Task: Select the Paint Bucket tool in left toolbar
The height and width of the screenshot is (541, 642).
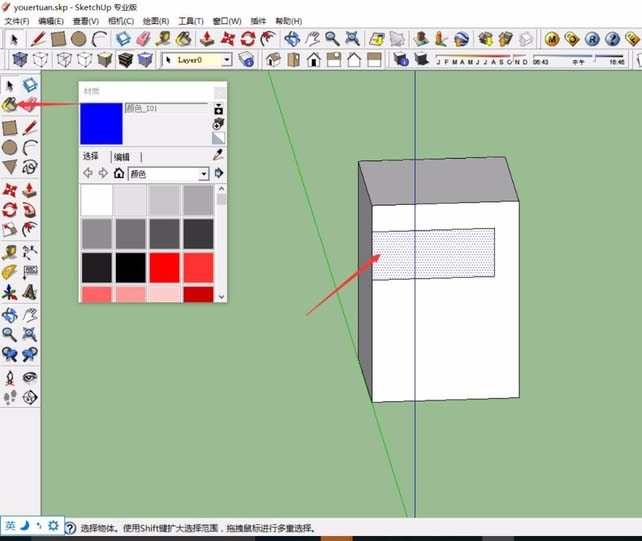Action: pyautogui.click(x=10, y=105)
